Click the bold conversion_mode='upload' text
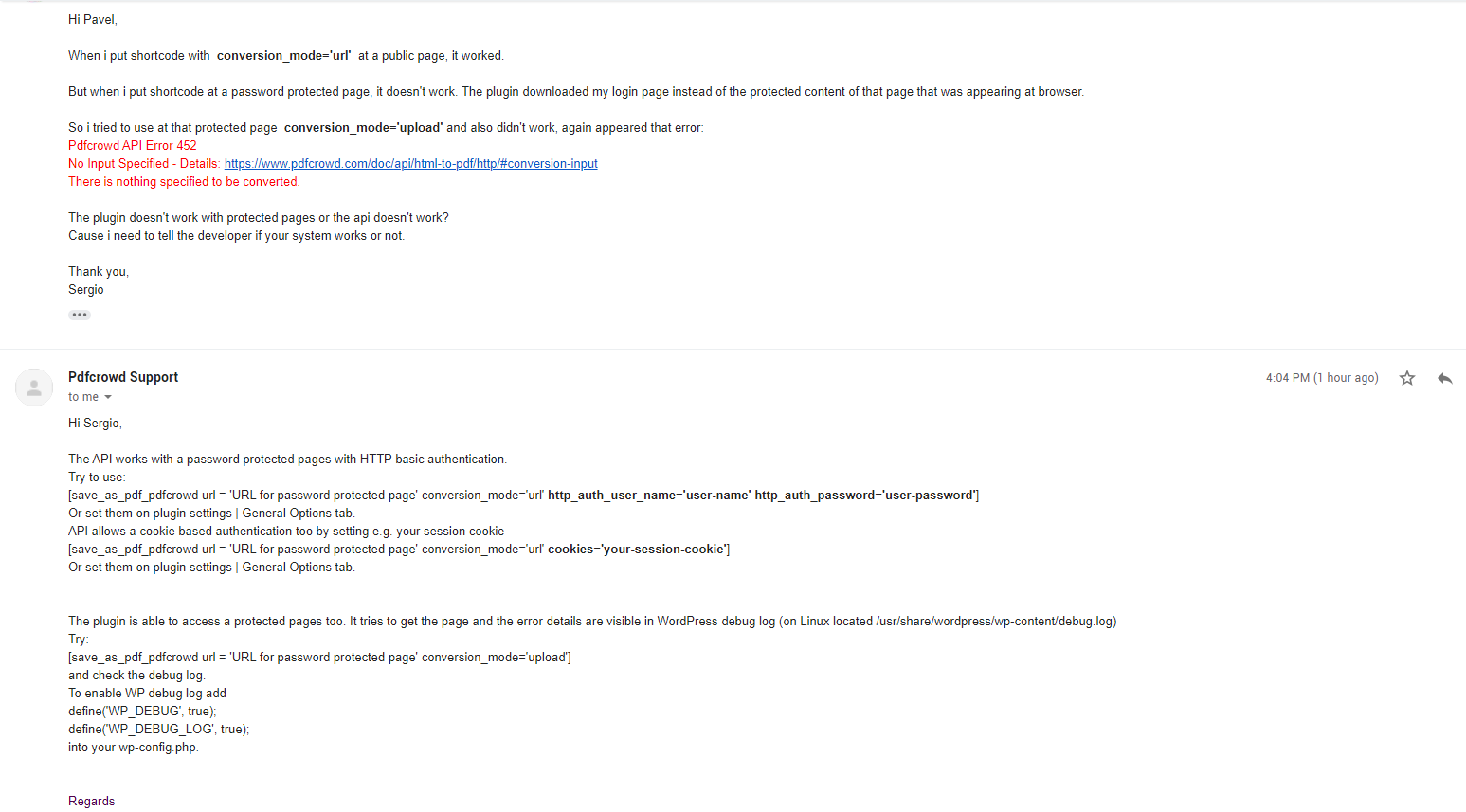This screenshot has height=812, width=1466. pyautogui.click(x=363, y=128)
